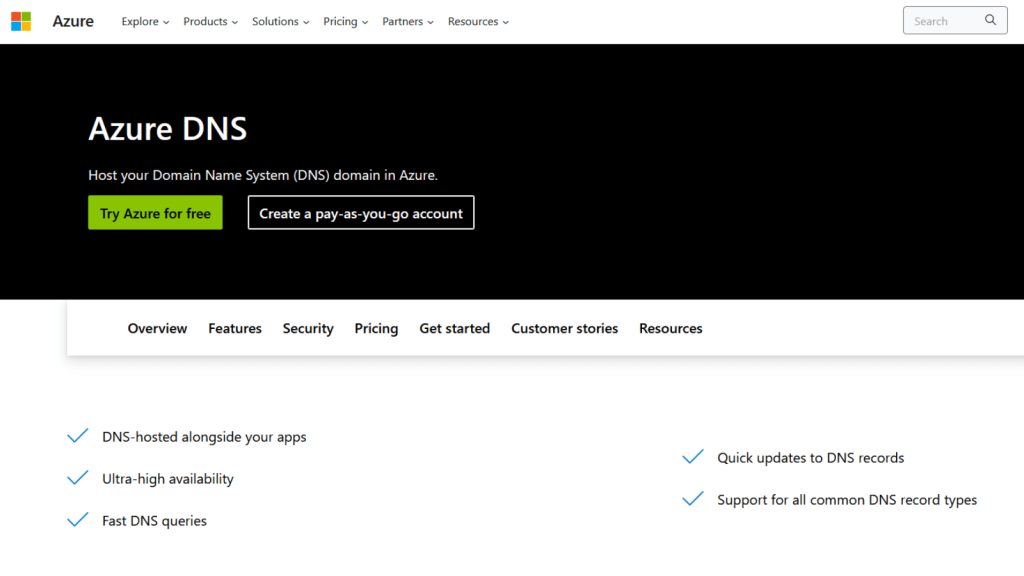Open the Pricing menu in top navigation
This screenshot has width=1024, height=576.
pos(345,22)
